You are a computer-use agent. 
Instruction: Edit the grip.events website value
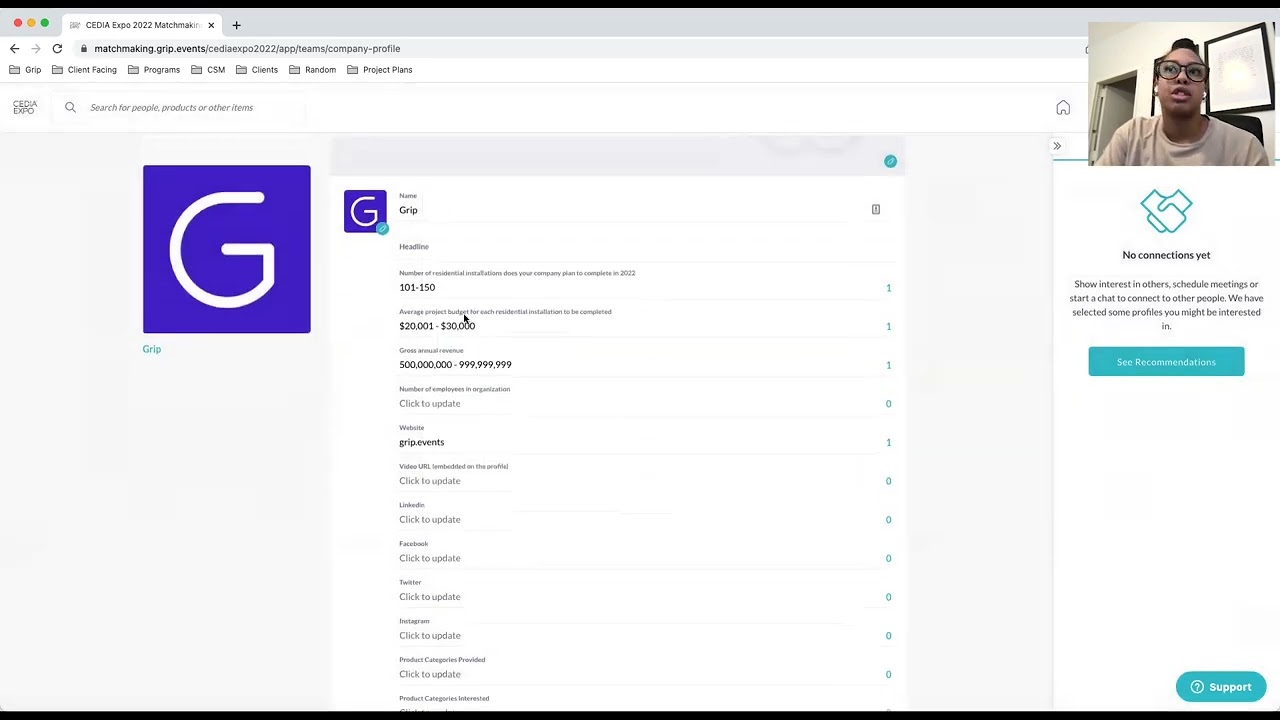point(422,442)
